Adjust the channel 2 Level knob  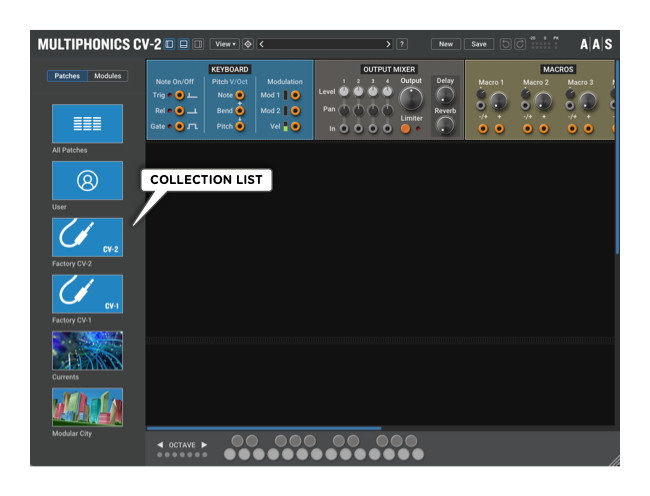click(359, 92)
